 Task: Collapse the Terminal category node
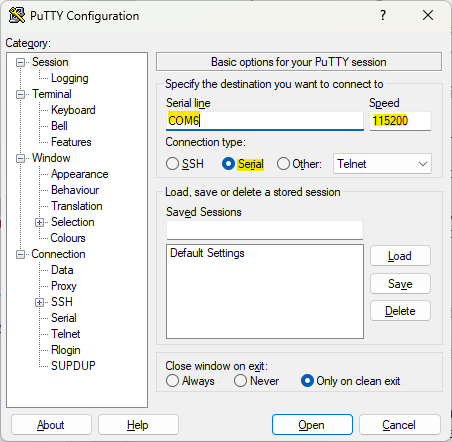coord(20,94)
